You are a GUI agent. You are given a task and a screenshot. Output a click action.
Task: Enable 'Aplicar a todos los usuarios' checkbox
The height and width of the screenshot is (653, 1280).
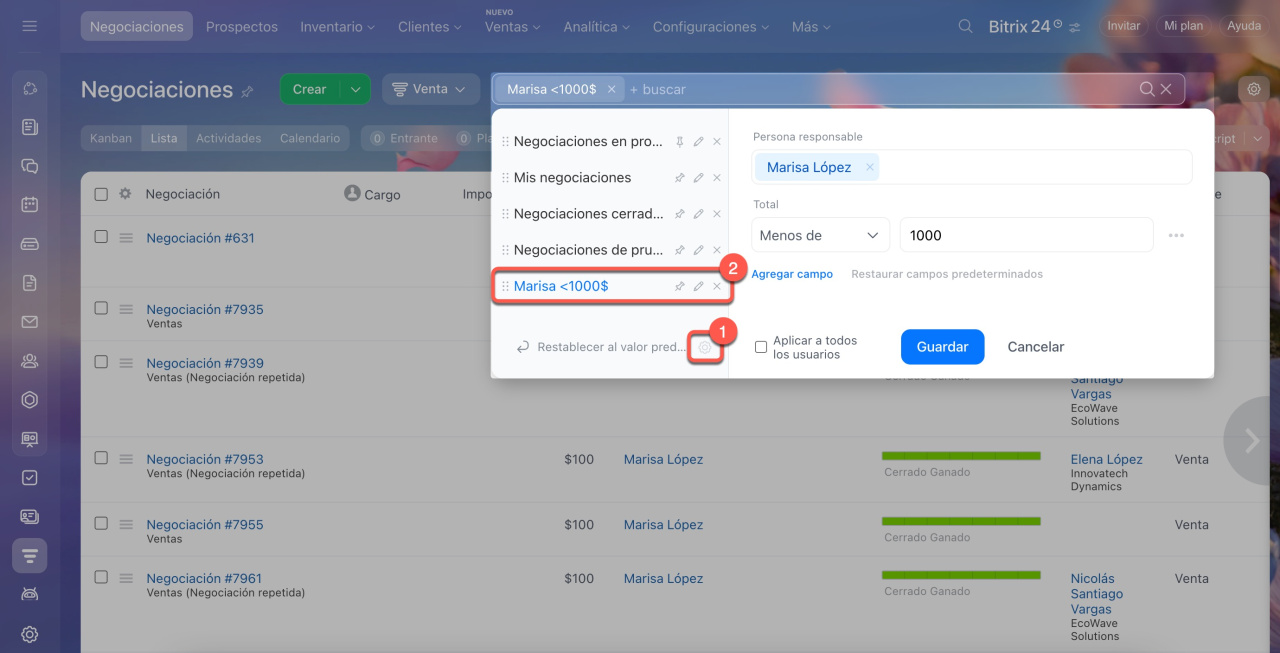pyautogui.click(x=761, y=347)
